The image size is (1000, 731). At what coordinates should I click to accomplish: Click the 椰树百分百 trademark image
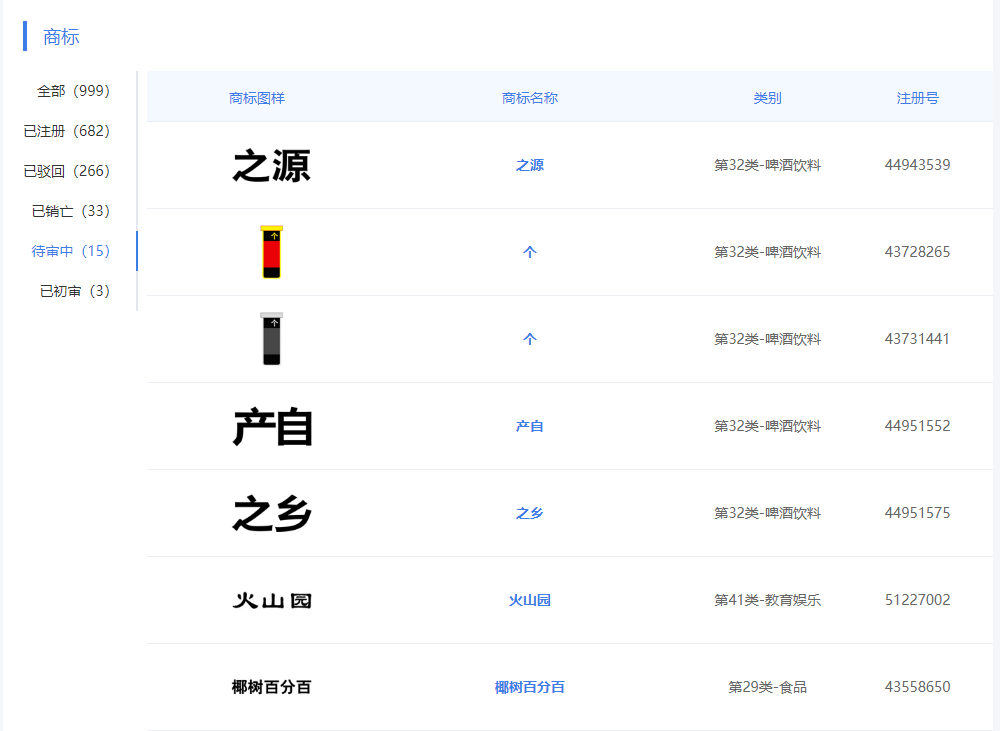click(x=271, y=687)
